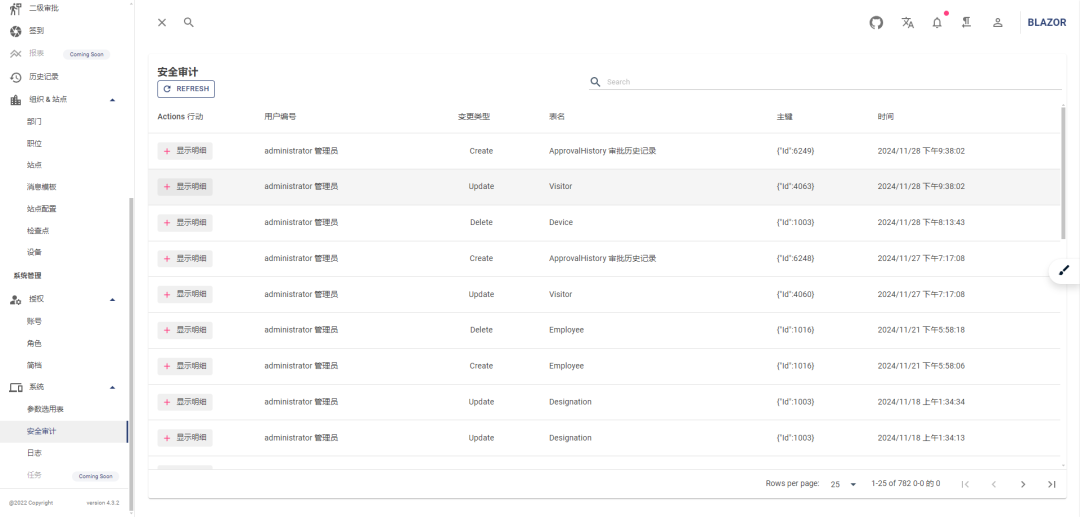The width and height of the screenshot is (1080, 517).
Task: Jump to the last results page
Action: (1051, 484)
